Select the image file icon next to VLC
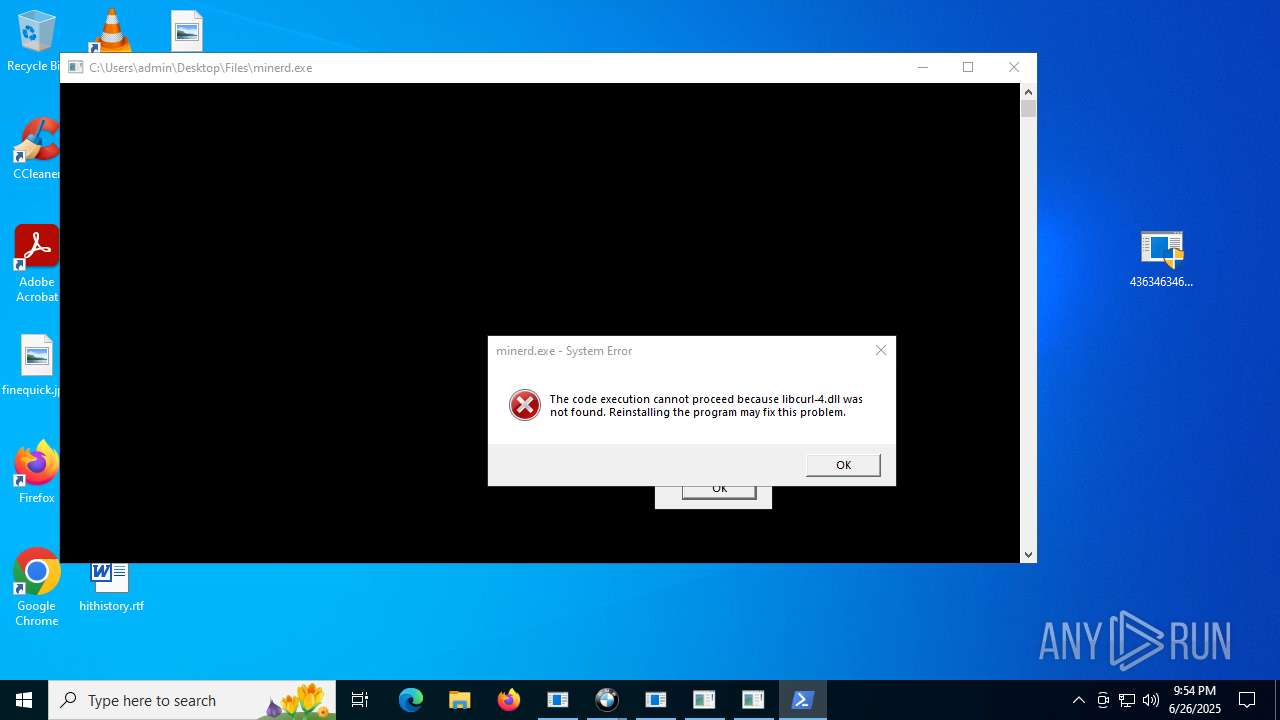The width and height of the screenshot is (1280, 720). (x=186, y=31)
